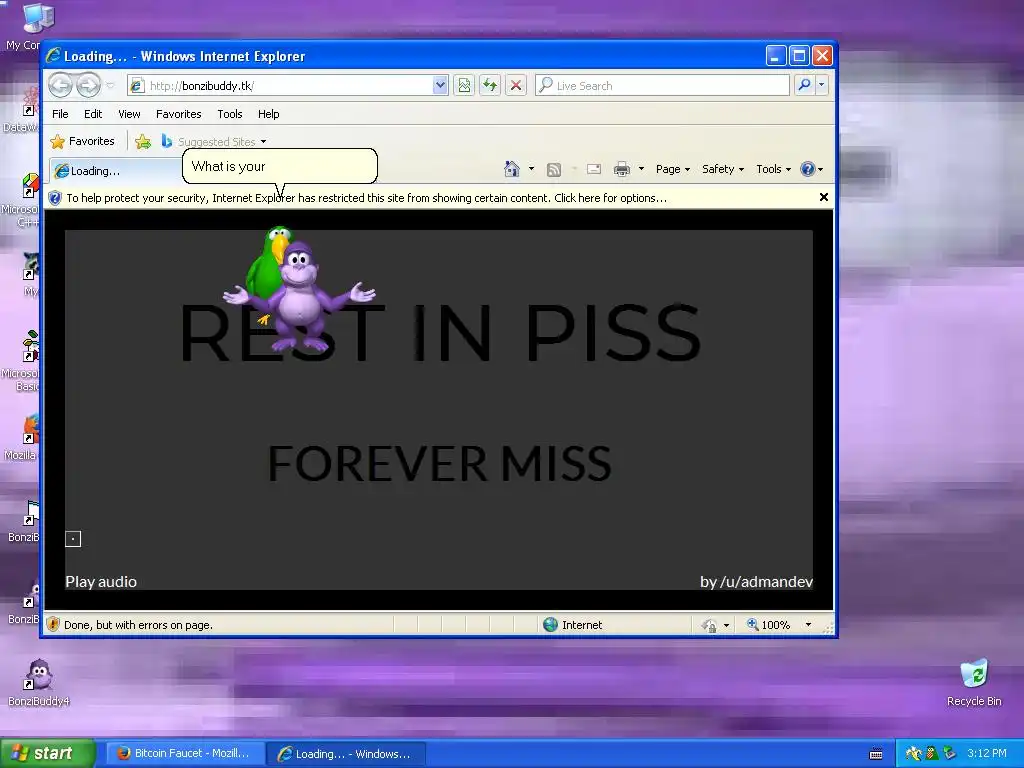This screenshot has width=1024, height=768.
Task: Click the Internet Explorer title bar icon
Action: [x=54, y=56]
